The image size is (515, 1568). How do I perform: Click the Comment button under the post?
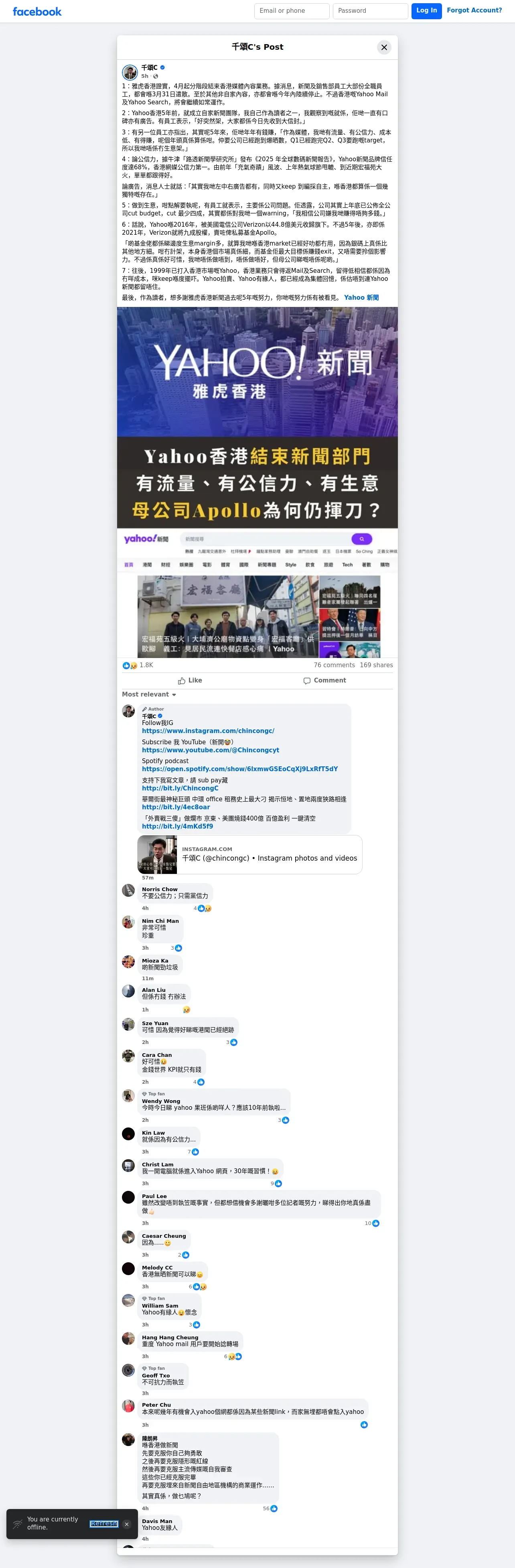click(x=325, y=680)
